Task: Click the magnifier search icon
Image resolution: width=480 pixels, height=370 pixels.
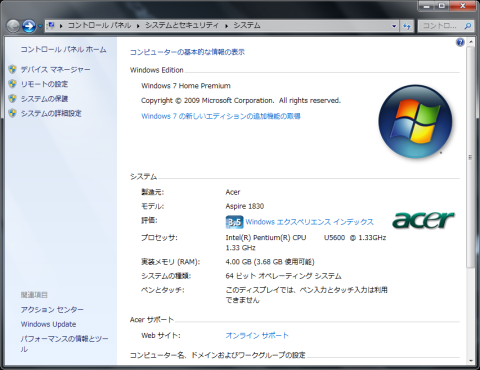Action: [x=468, y=26]
